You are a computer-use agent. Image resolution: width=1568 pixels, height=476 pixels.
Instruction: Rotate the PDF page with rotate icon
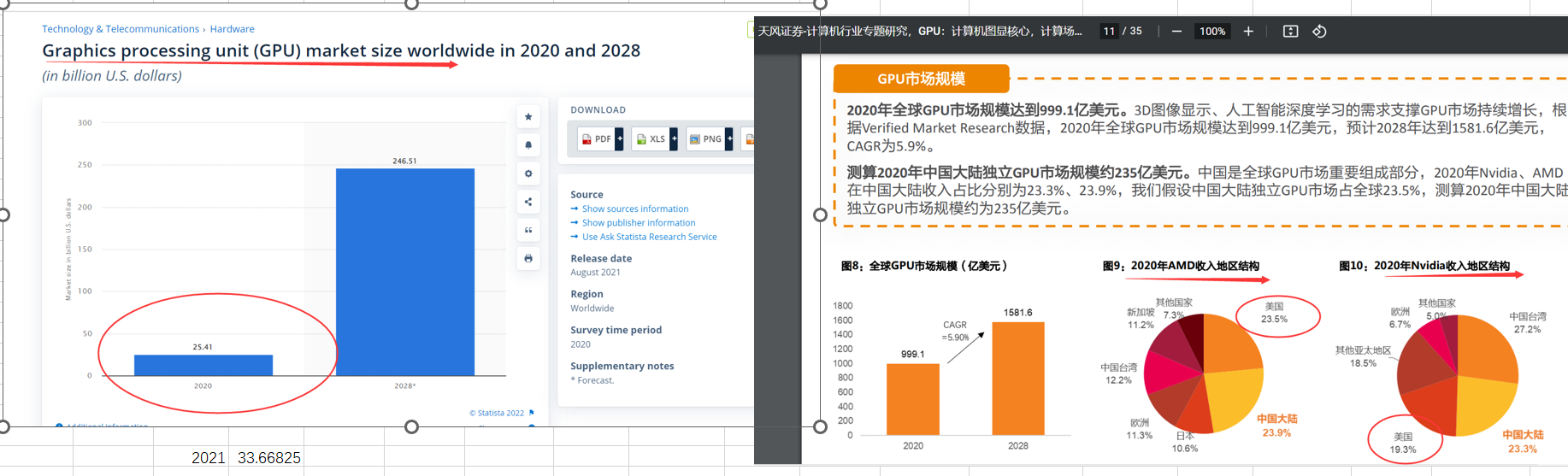[x=1319, y=32]
